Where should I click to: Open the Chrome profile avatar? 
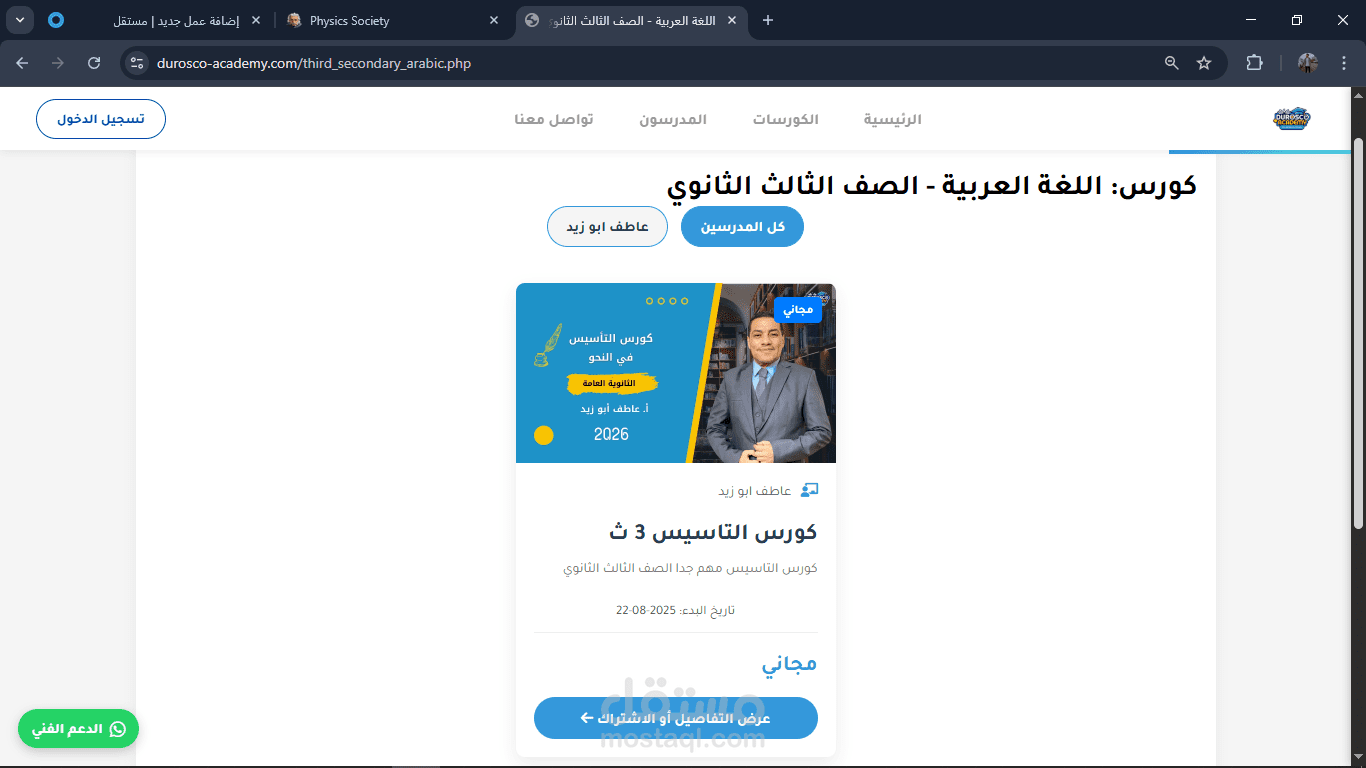click(1308, 63)
